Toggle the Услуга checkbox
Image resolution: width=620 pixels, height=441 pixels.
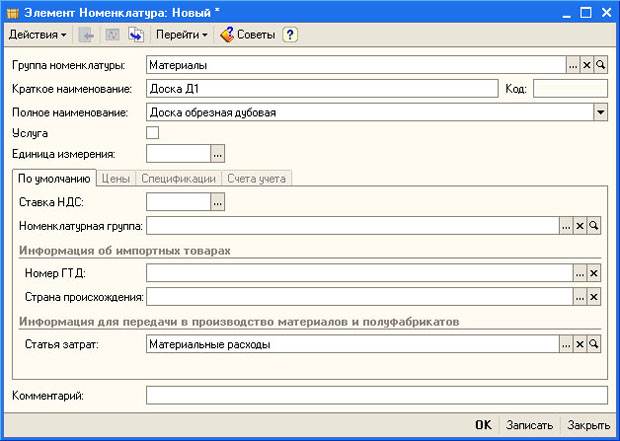pyautogui.click(x=153, y=132)
